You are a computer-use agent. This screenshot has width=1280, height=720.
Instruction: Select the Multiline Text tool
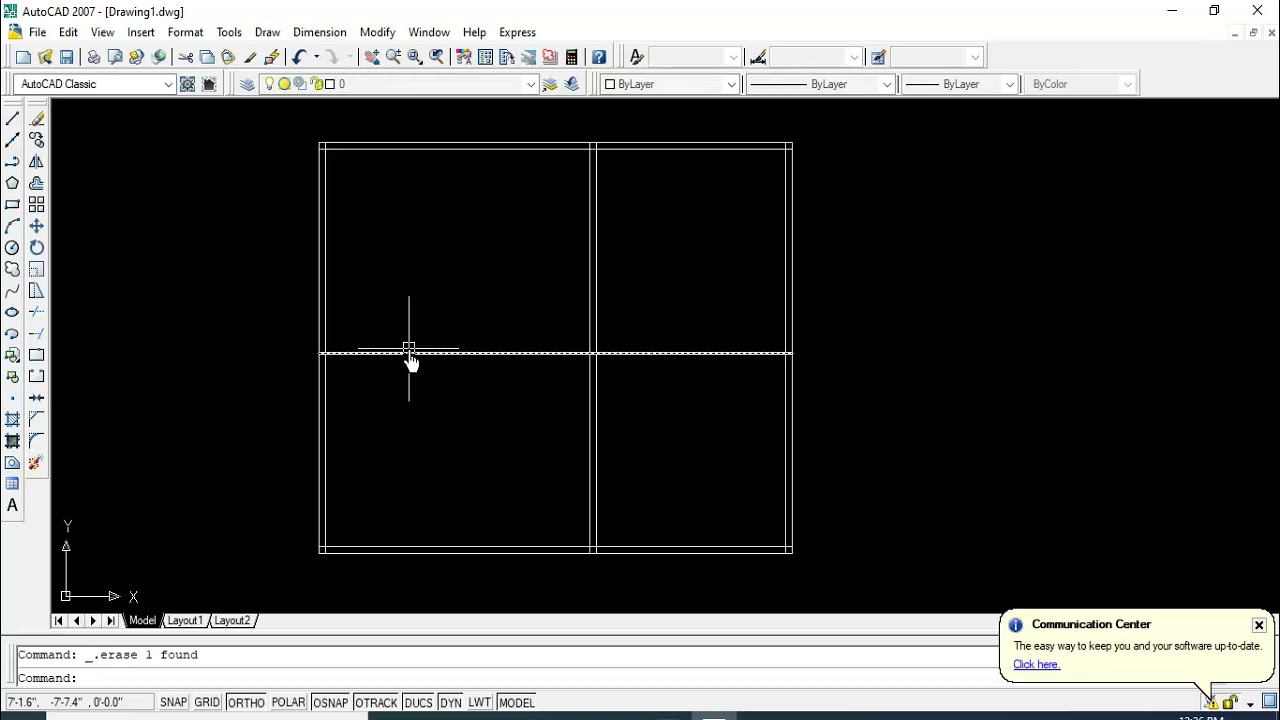point(12,506)
